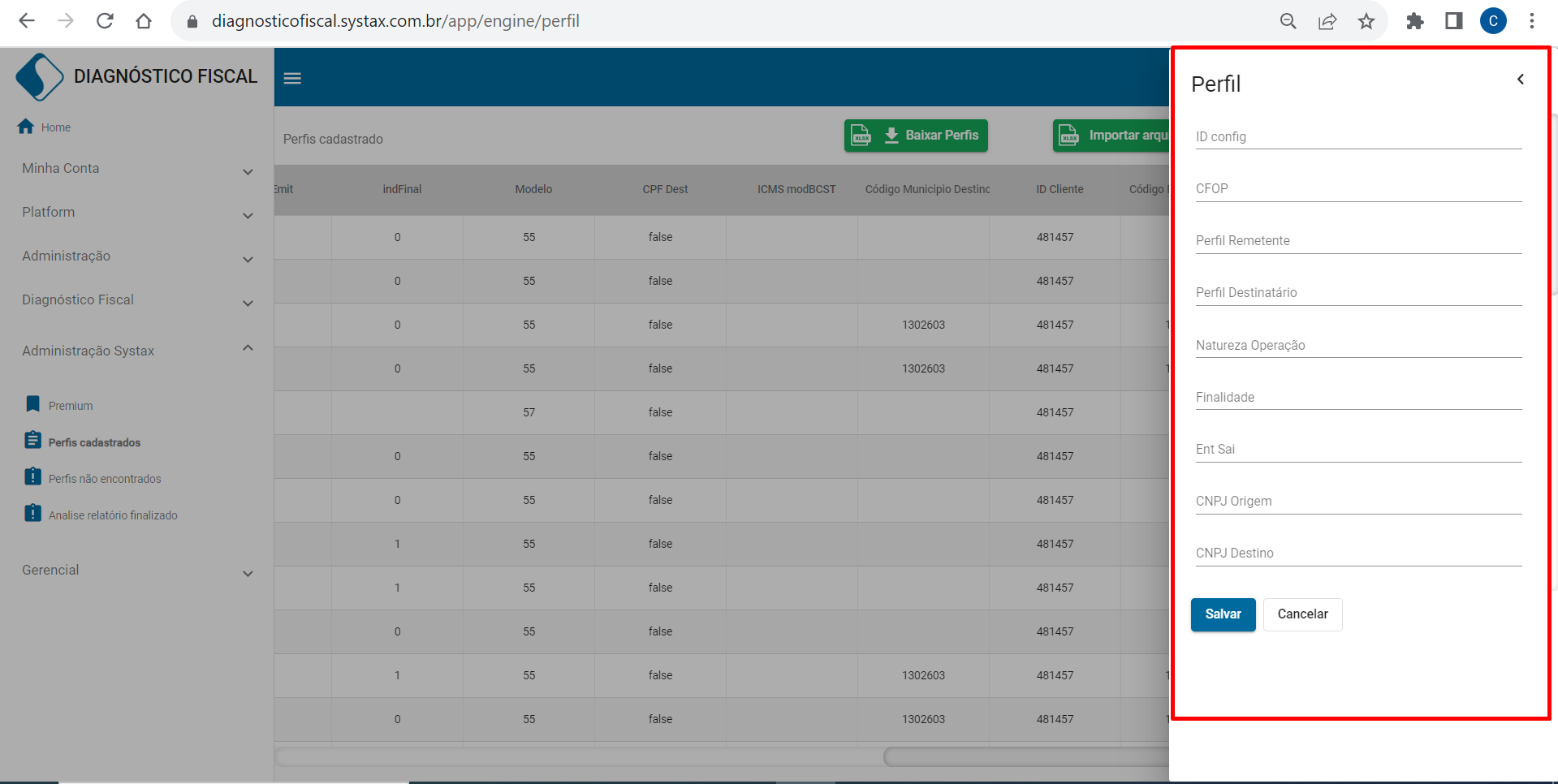Open Perfis não encontrados menu item
The height and width of the screenshot is (784, 1558).
point(105,479)
